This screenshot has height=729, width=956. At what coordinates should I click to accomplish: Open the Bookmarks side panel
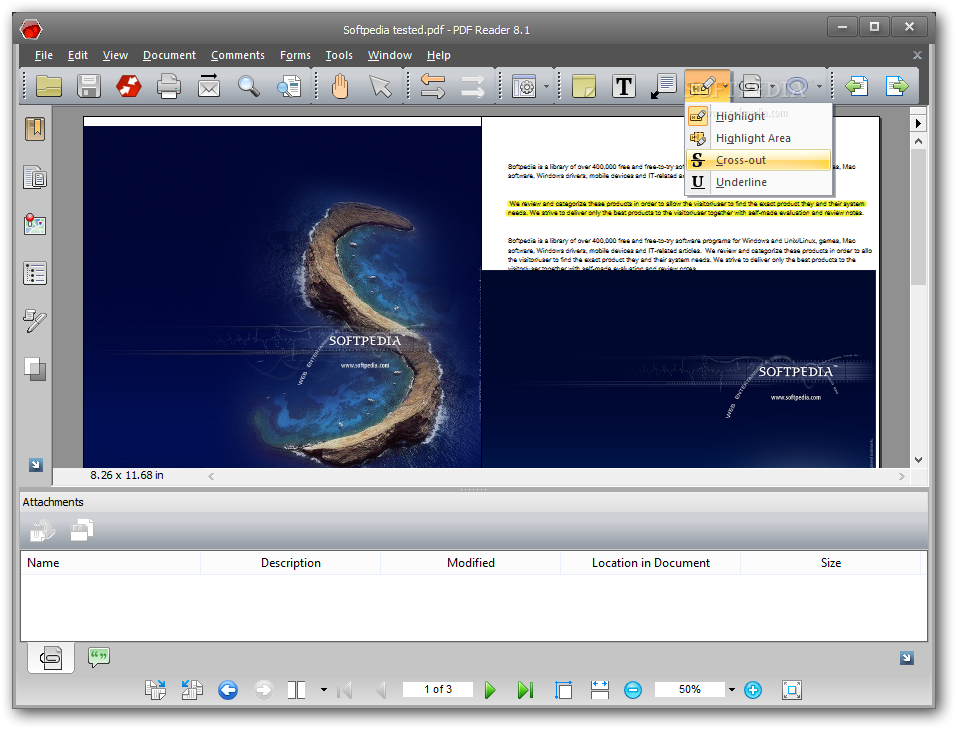(x=35, y=129)
